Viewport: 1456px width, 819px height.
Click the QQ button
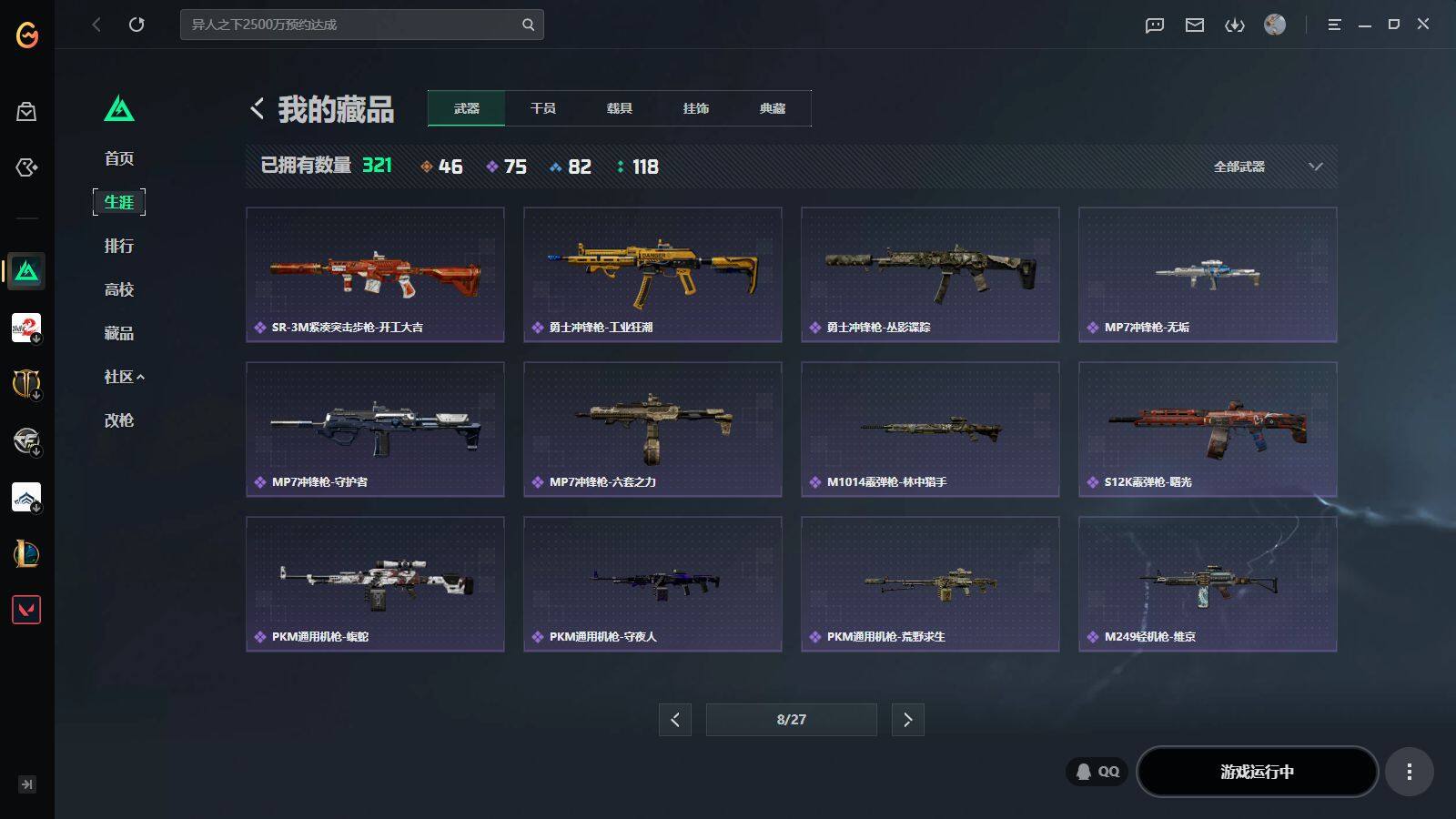tap(1097, 772)
